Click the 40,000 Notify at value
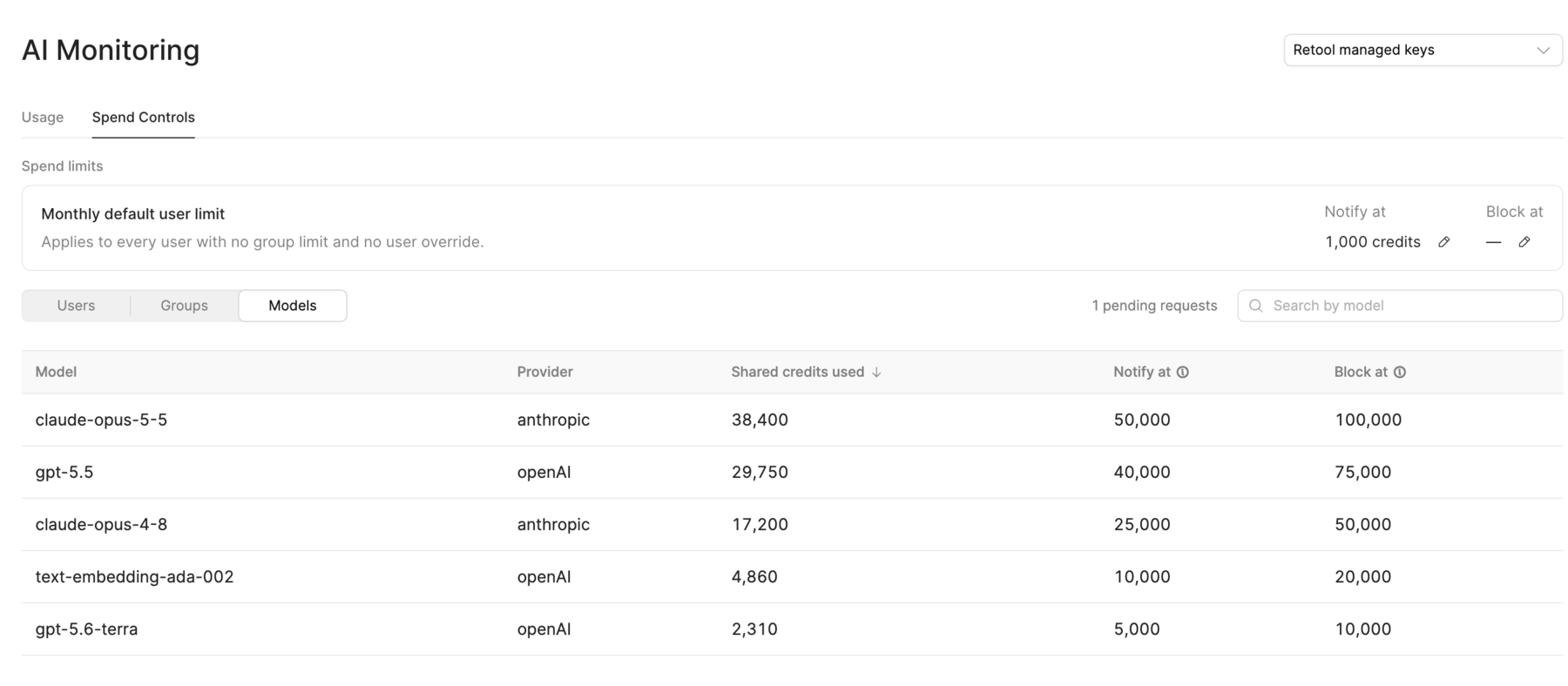Screen dimensions: 1568x686 pyautogui.click(x=1142, y=472)
